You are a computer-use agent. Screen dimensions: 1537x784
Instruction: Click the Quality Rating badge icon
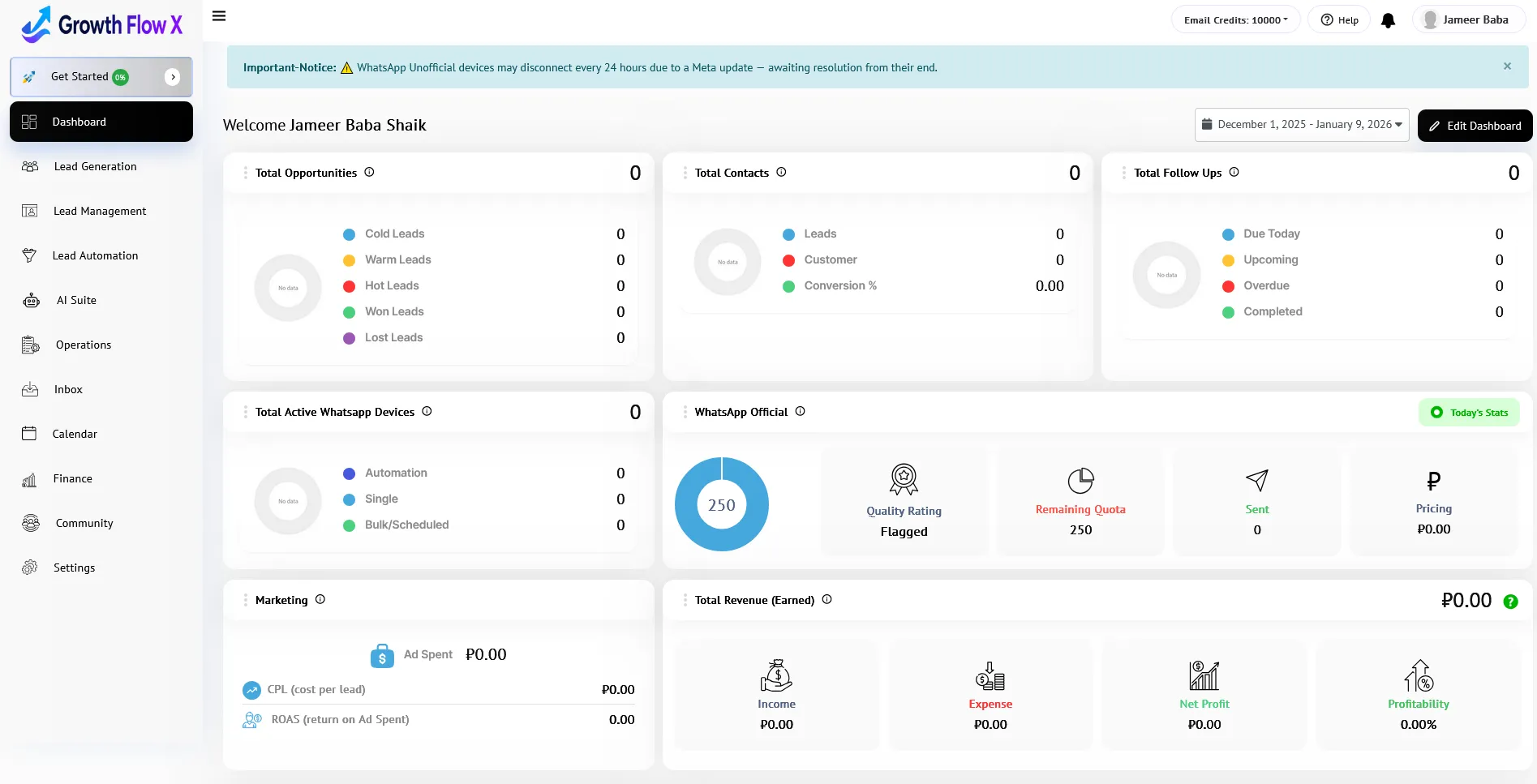[904, 479]
